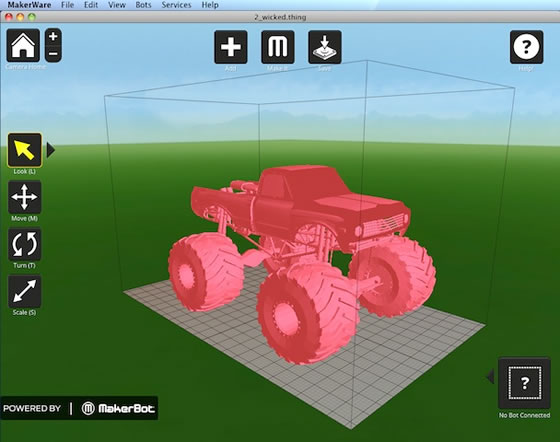Open the Help question mark button
Screen dimensions: 560x442
(x=526, y=47)
